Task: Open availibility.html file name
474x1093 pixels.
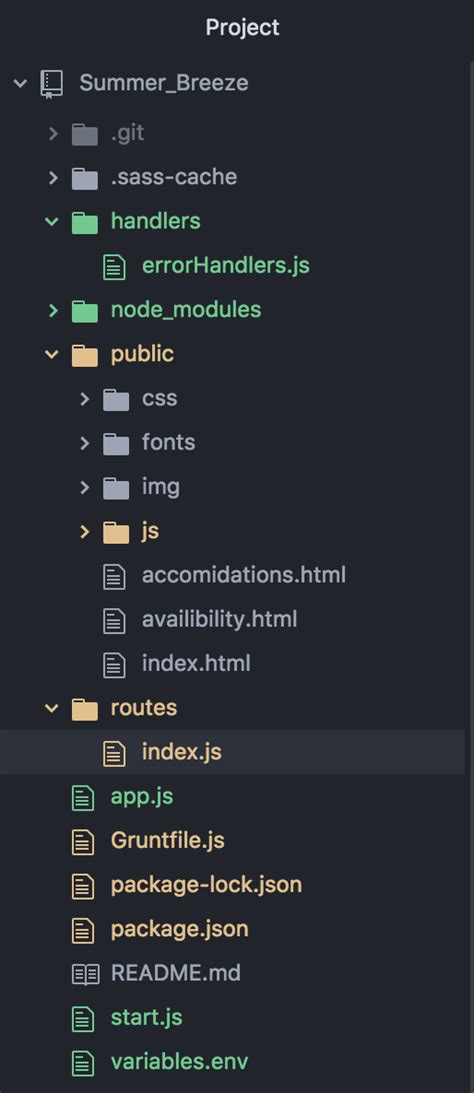Action: 220,619
